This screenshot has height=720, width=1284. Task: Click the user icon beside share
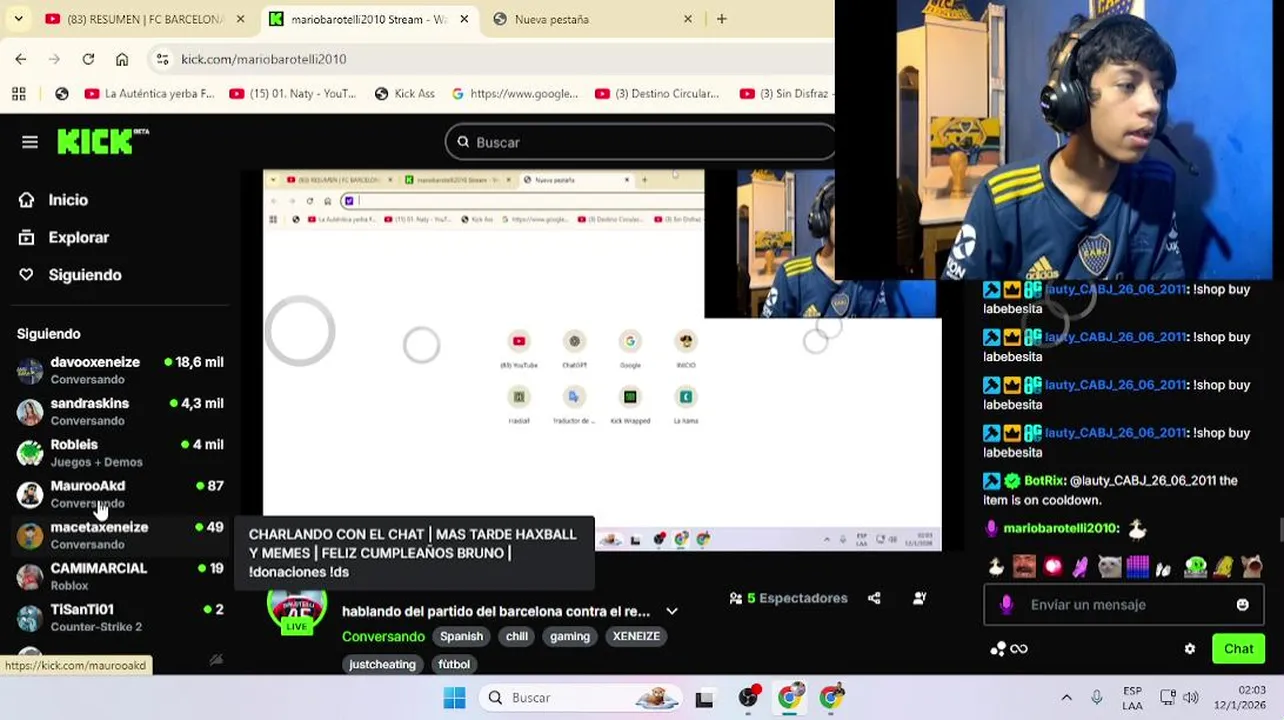click(x=919, y=598)
